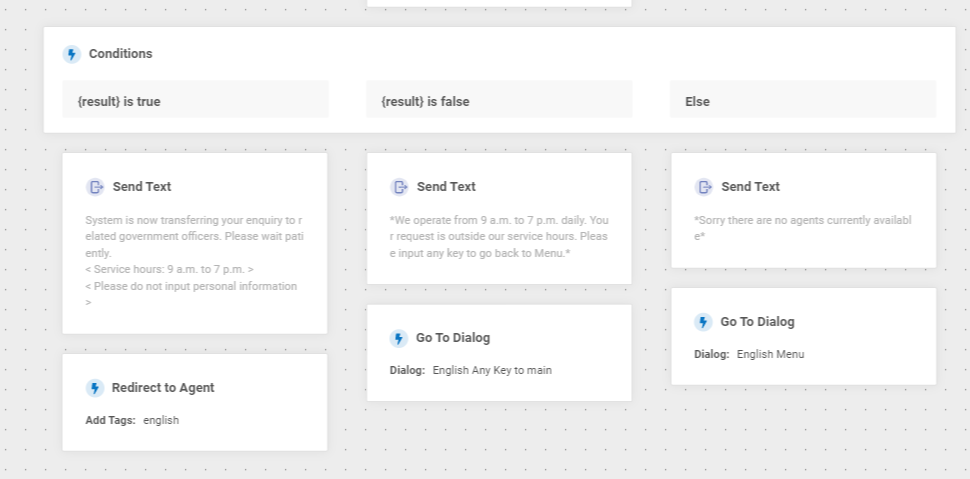The width and height of the screenshot is (970, 479).
Task: Click dialog value "English Any Key to main"
Action: point(492,370)
